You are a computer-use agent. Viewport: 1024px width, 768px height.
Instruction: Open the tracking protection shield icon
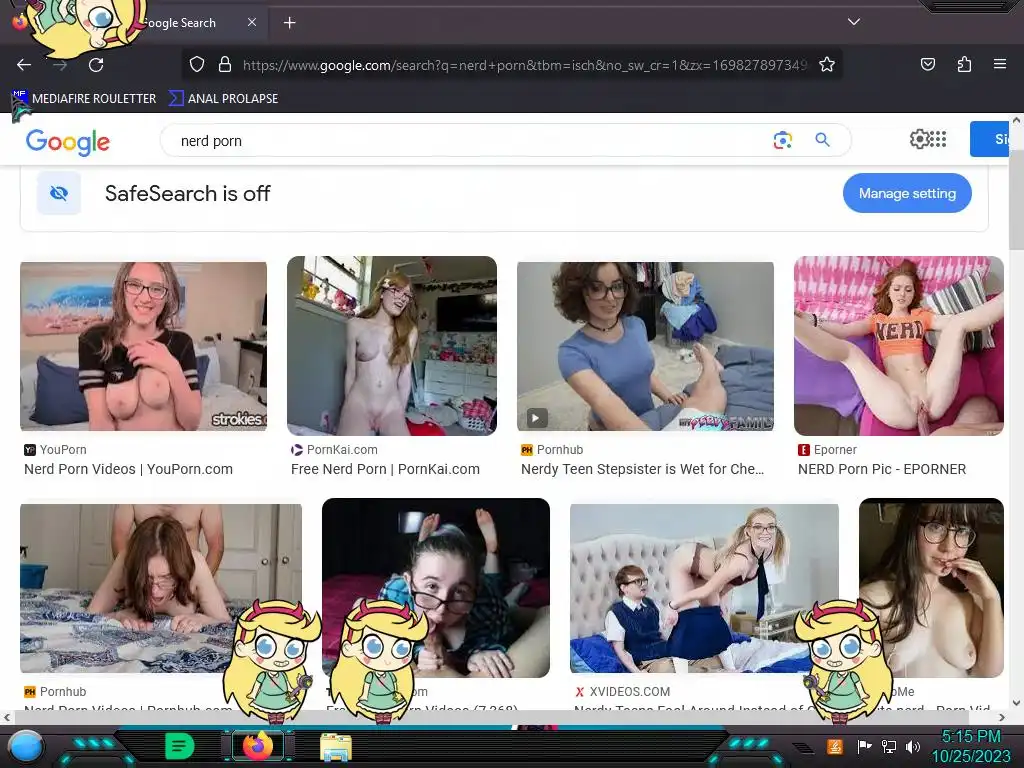pos(197,64)
